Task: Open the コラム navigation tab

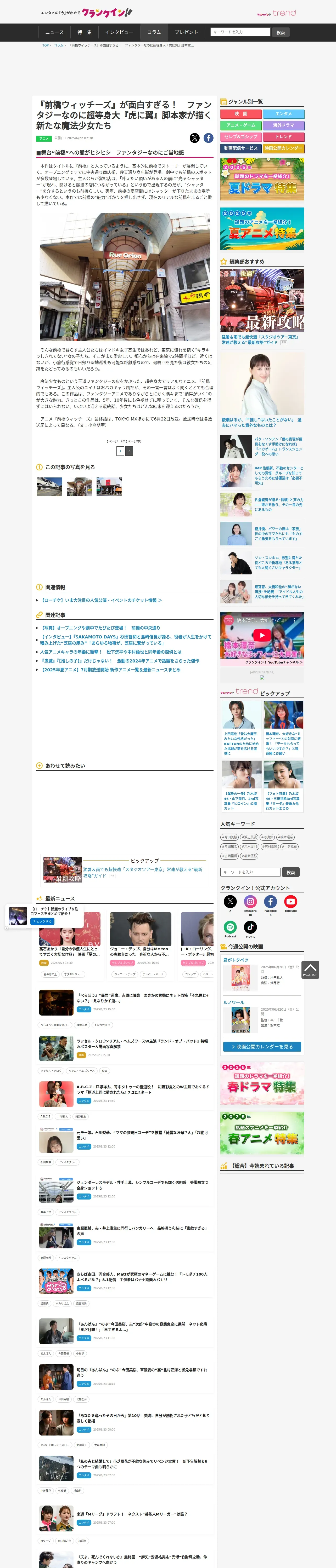Action: coord(154,32)
